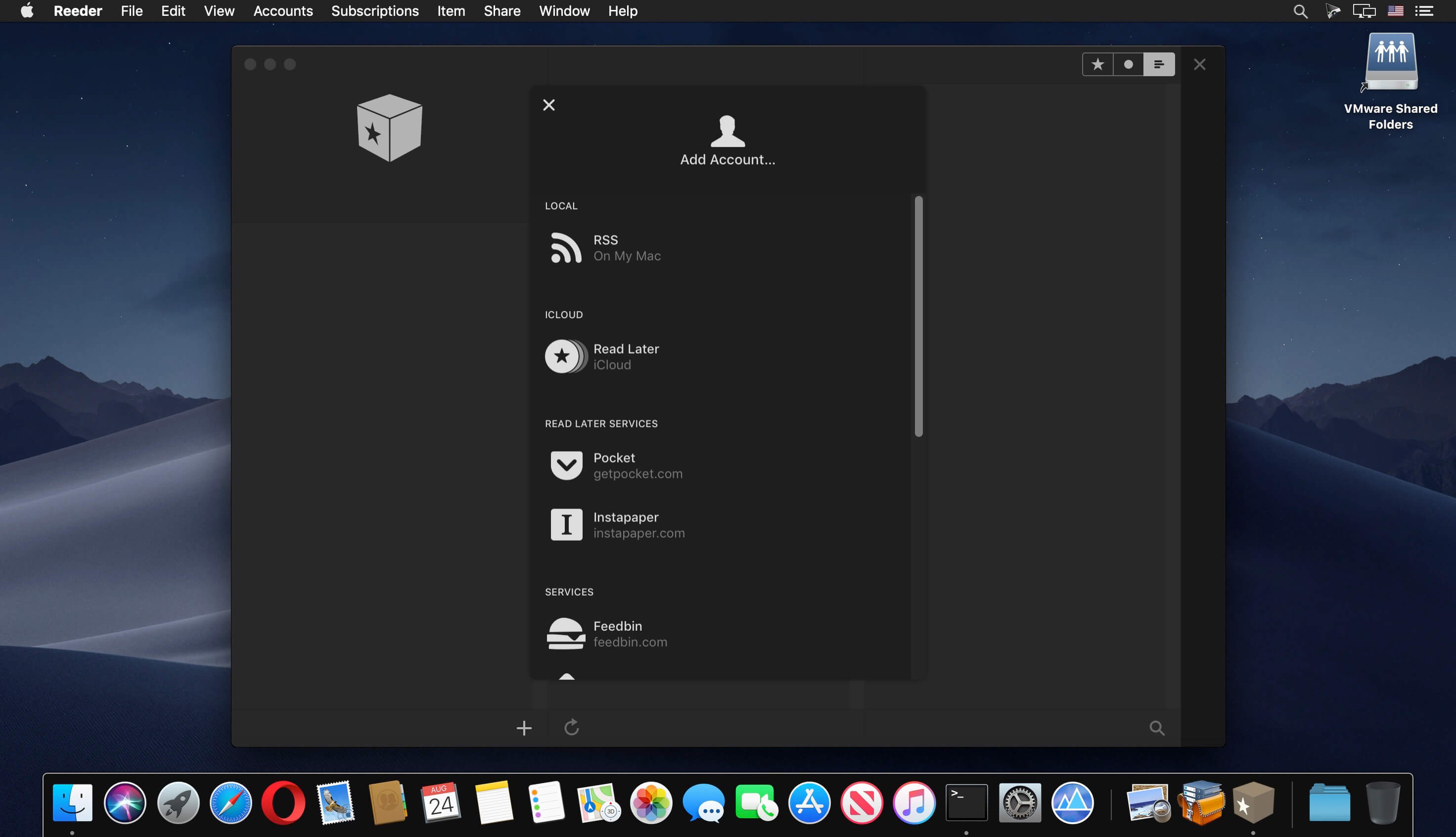Select the RSS On My Mac account
The width and height of the screenshot is (1456, 837).
point(605,248)
